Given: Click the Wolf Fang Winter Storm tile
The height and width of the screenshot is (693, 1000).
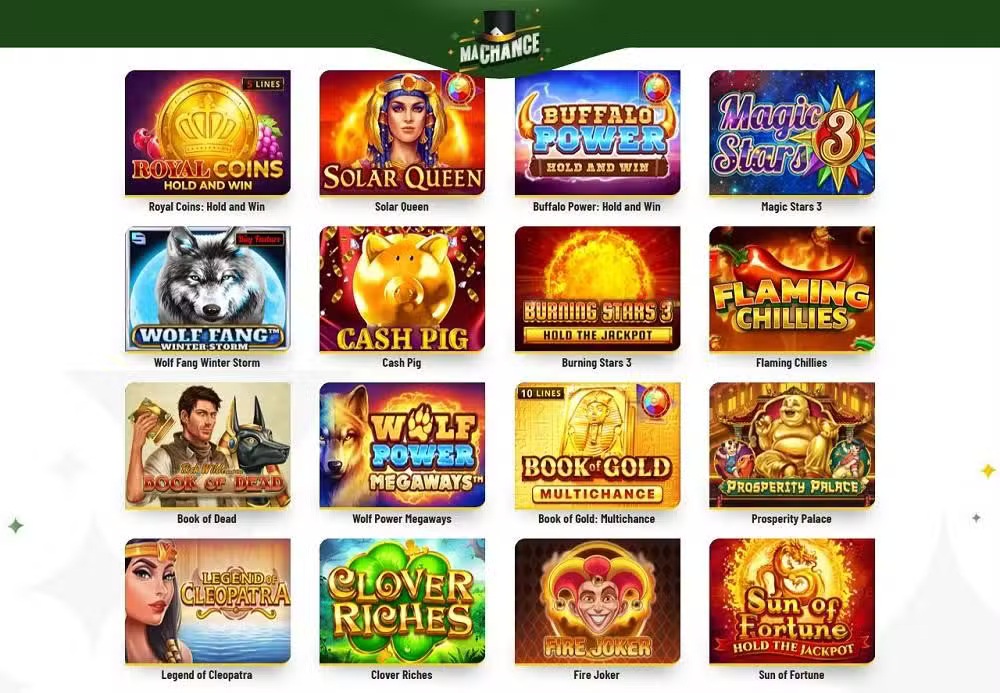Looking at the screenshot, I should click(x=208, y=289).
